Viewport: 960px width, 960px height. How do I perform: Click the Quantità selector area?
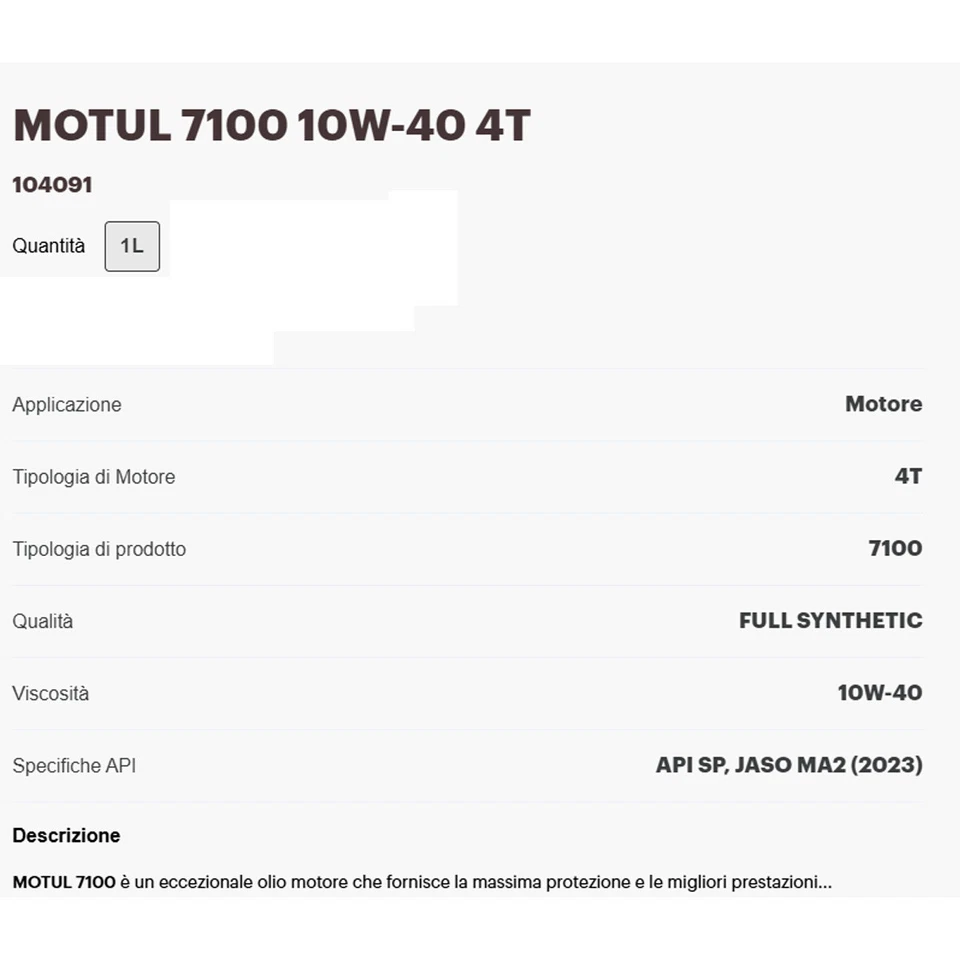47,246
